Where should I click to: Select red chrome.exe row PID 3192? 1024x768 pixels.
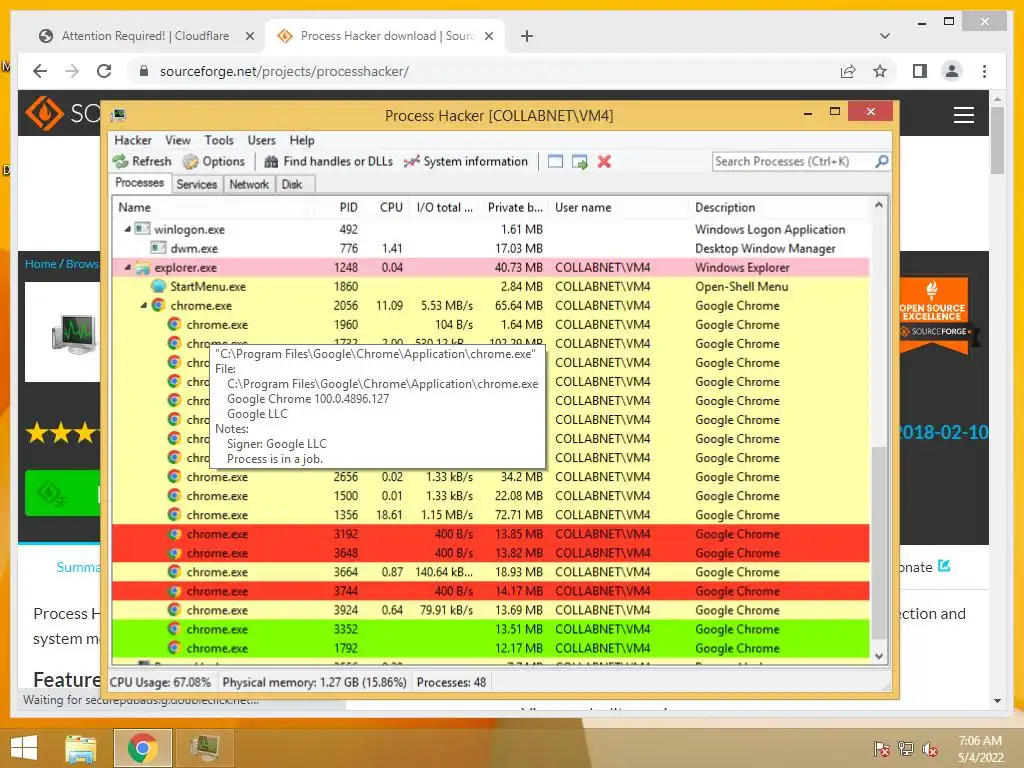[490, 534]
